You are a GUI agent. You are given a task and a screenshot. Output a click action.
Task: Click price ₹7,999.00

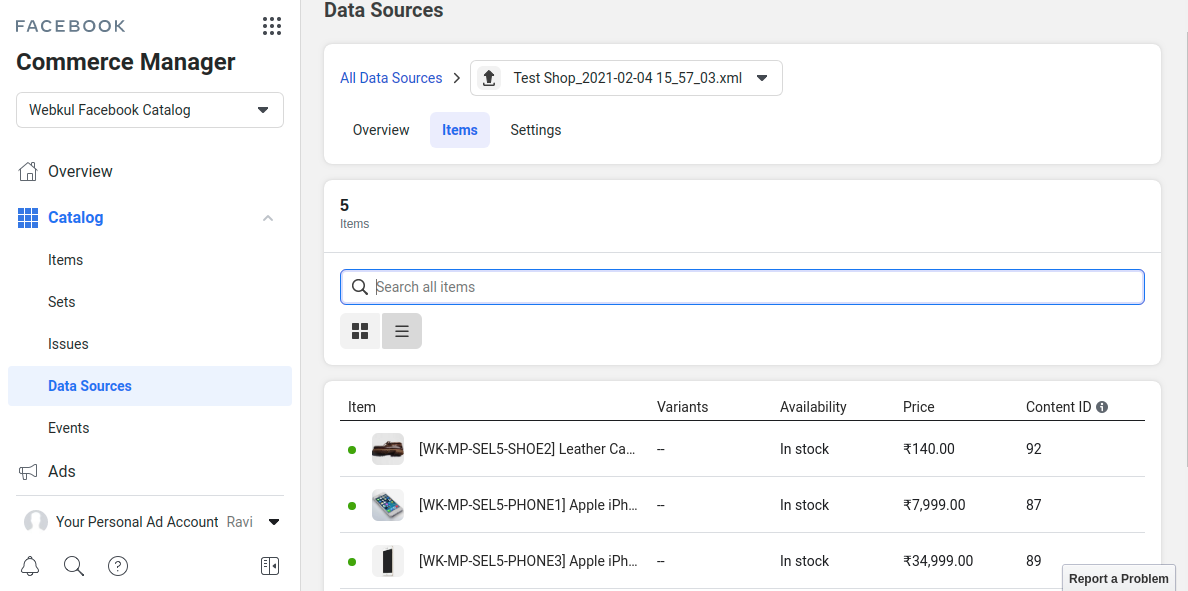coord(934,505)
